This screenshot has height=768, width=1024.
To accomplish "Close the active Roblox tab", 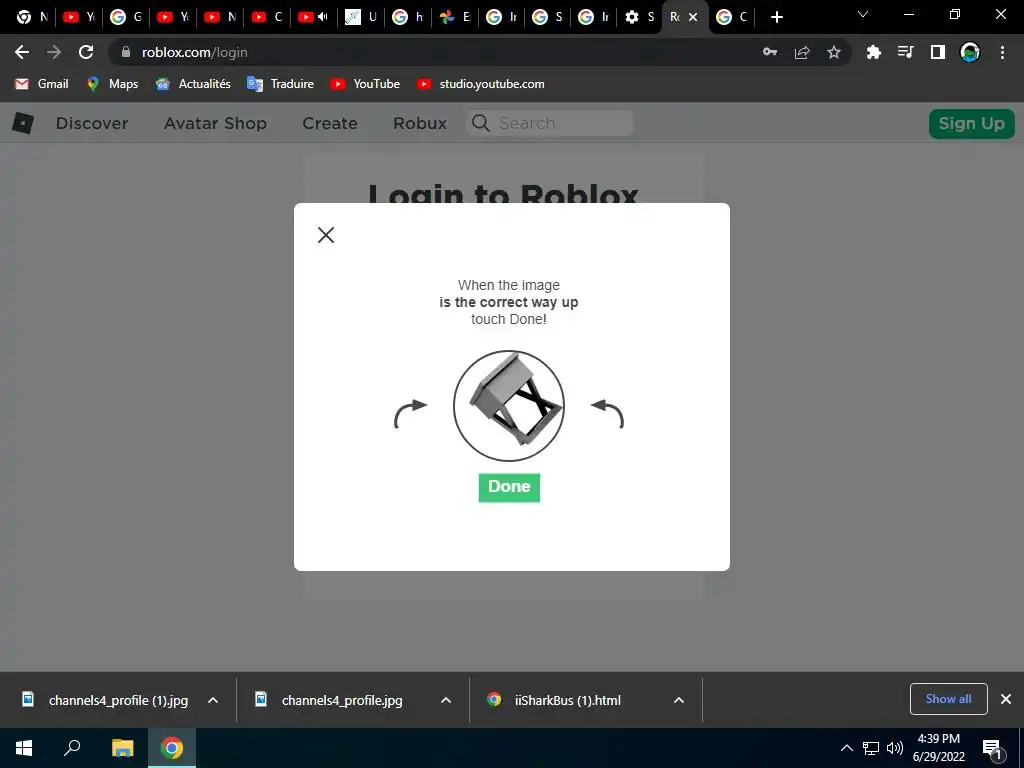I will (x=694, y=17).
